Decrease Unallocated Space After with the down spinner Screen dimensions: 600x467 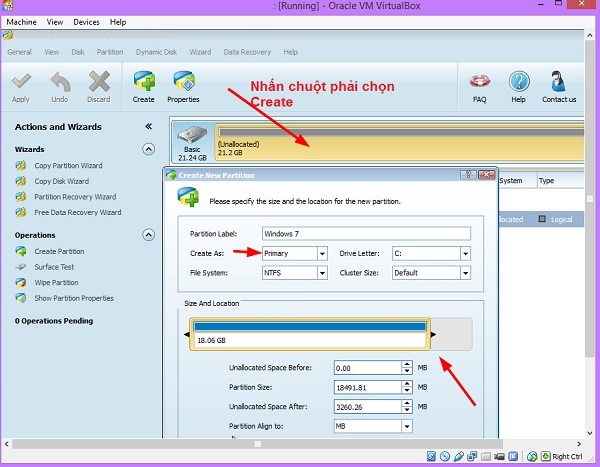click(x=407, y=410)
